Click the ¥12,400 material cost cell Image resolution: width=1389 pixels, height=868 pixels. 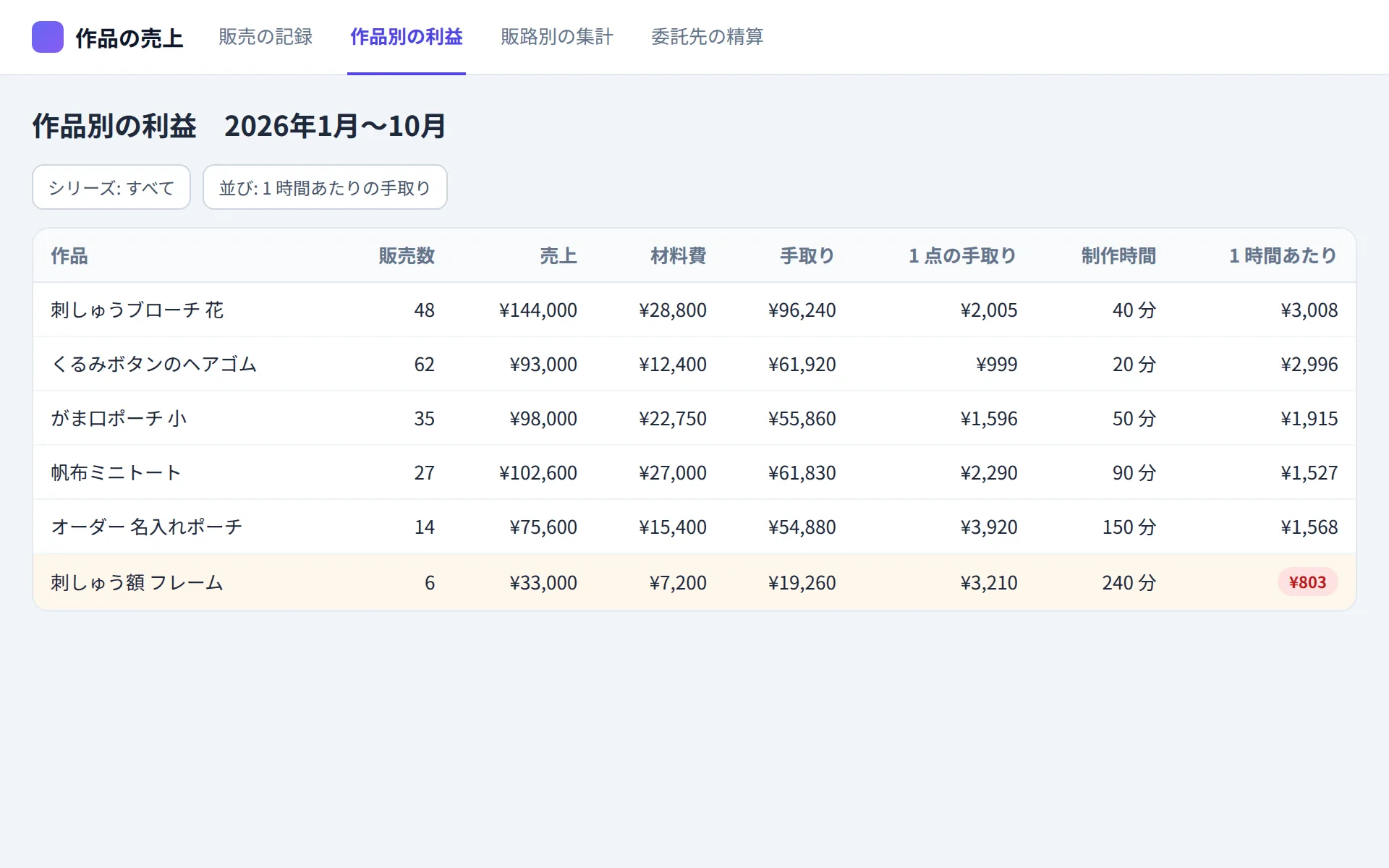coord(673,364)
